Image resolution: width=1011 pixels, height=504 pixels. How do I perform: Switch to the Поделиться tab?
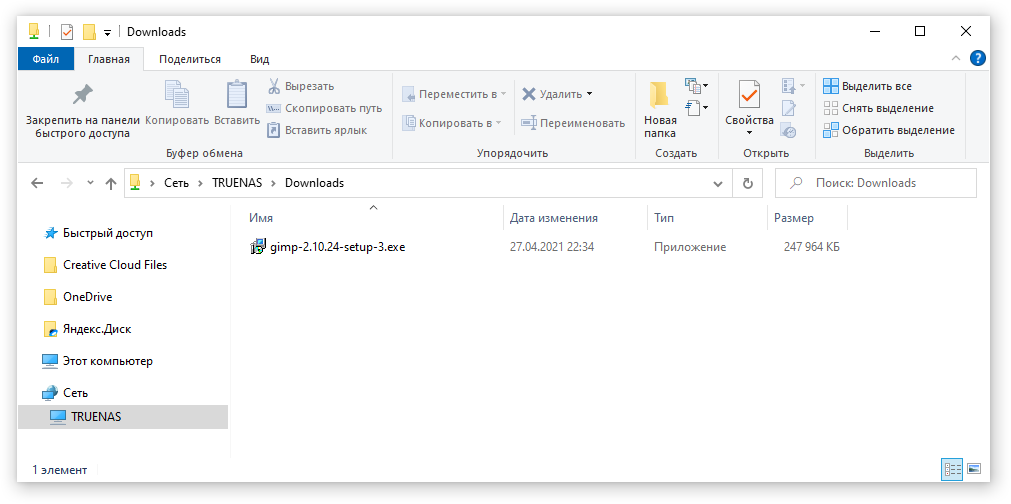190,59
